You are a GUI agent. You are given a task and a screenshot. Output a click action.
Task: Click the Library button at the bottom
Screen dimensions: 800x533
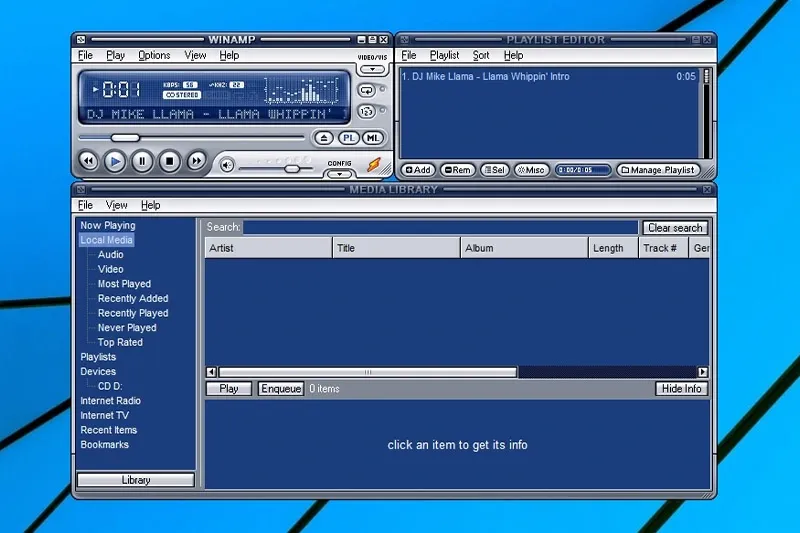click(x=136, y=480)
